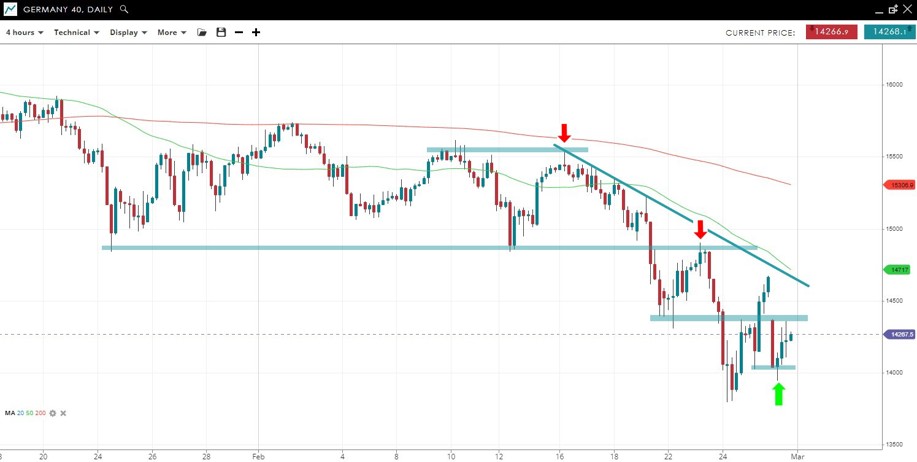The image size is (917, 462).
Task: Zoom in using the plus icon
Action: pyautogui.click(x=256, y=32)
